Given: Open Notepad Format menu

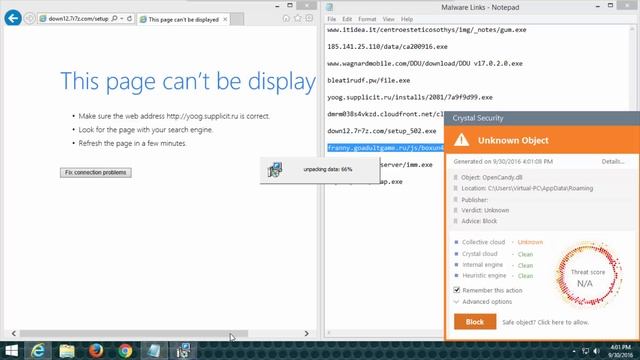Looking at the screenshot, I should pyautogui.click(x=367, y=19).
